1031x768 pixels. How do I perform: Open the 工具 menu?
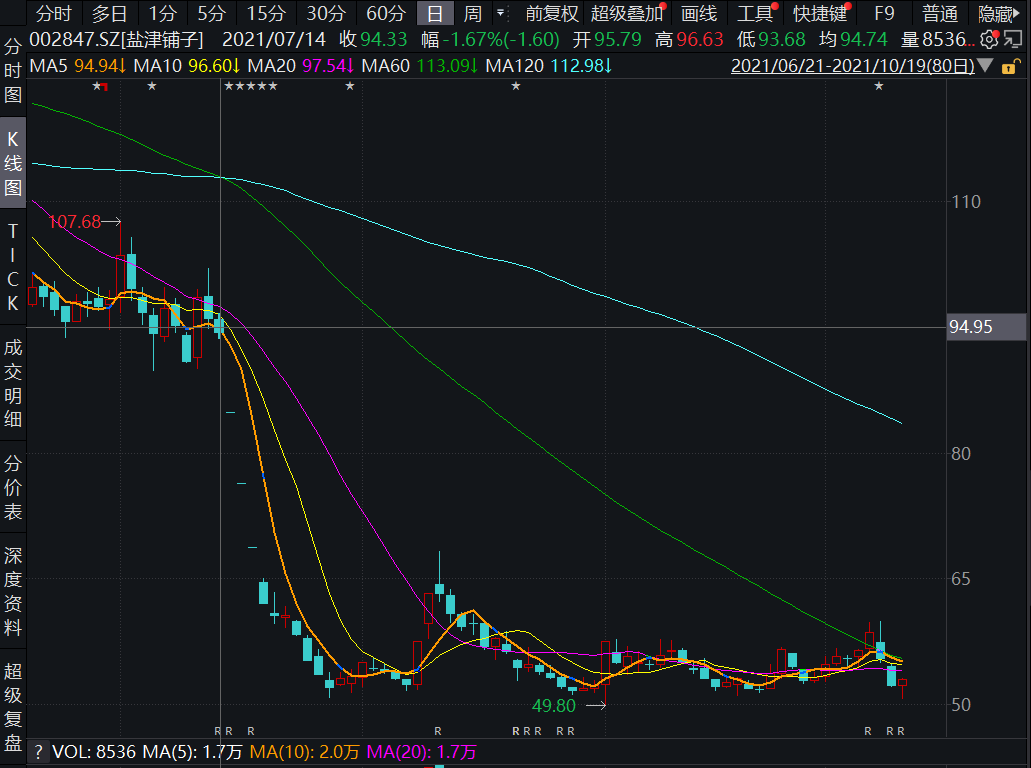(755, 14)
